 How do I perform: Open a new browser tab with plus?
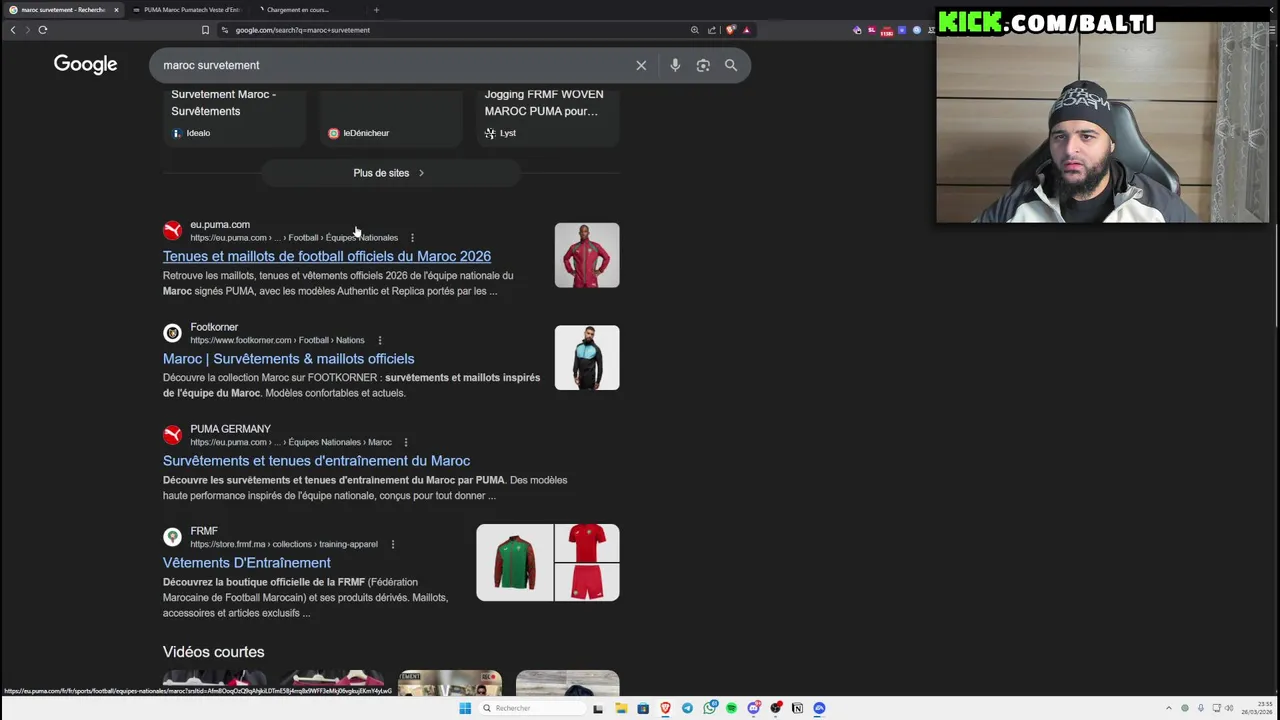376,10
